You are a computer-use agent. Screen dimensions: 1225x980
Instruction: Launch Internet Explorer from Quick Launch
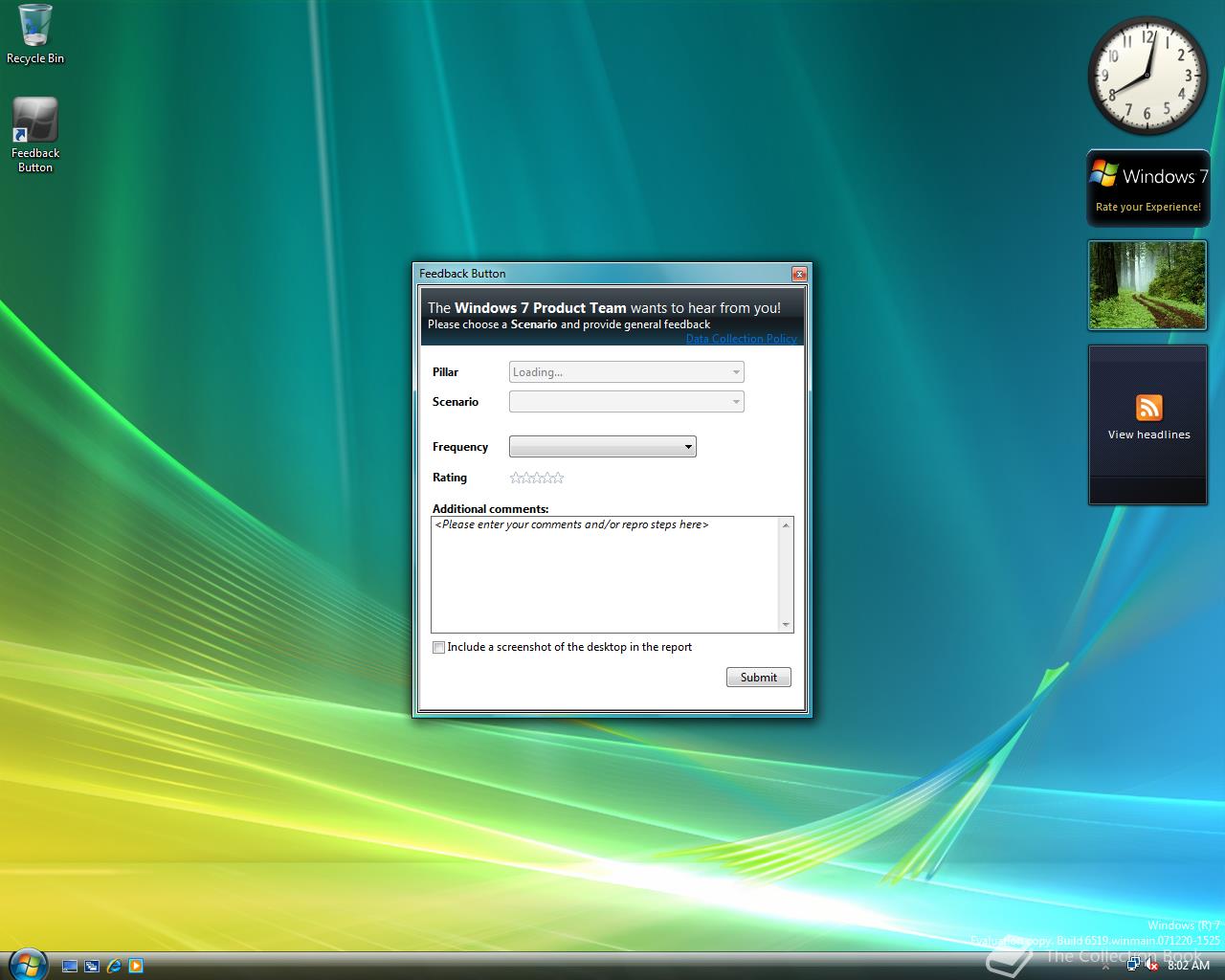point(114,966)
